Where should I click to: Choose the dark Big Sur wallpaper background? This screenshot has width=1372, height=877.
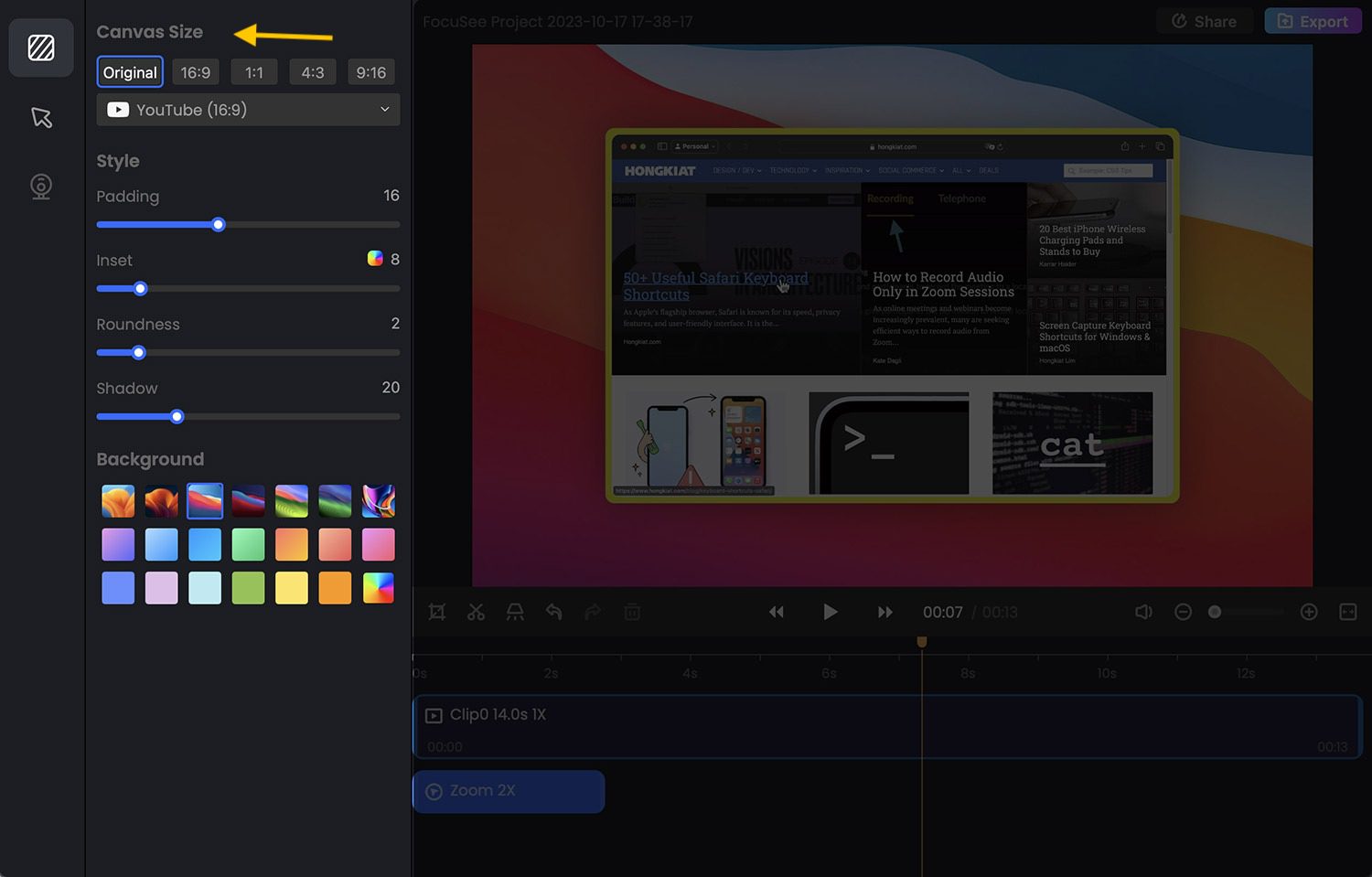pyautogui.click(x=249, y=501)
